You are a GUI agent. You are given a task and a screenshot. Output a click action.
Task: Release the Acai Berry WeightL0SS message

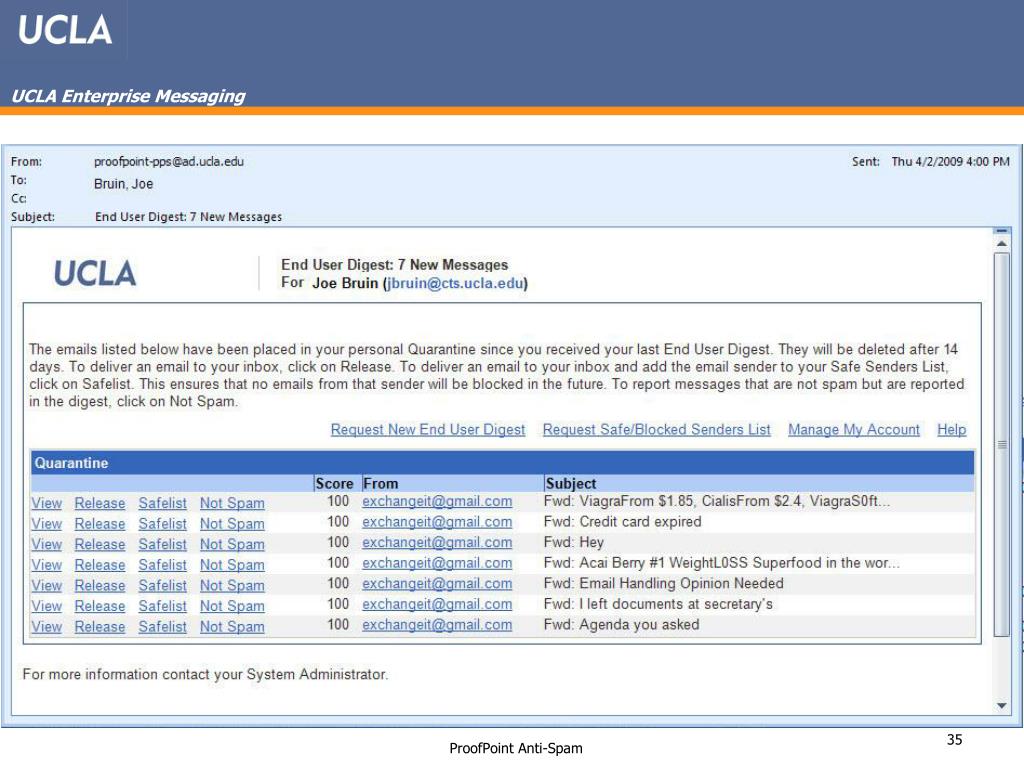tap(99, 565)
